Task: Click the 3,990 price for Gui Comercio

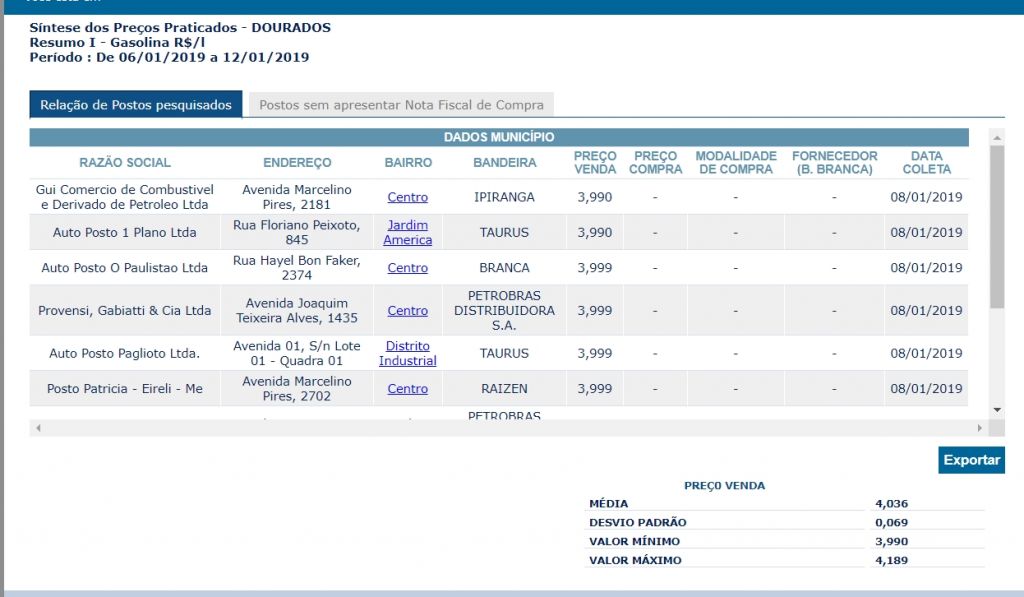Action: tap(595, 197)
